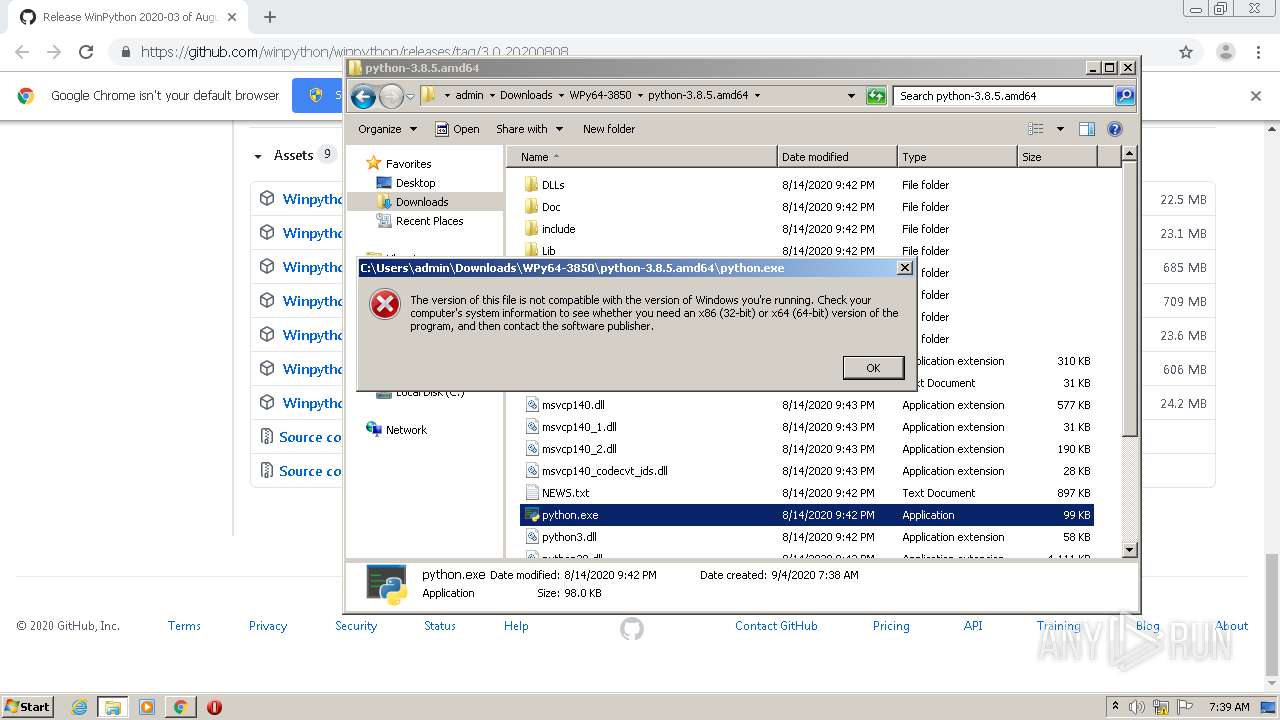Expand dropdown after python-3.8.5.amd64 breadcrumb
This screenshot has width=1280, height=720.
tap(757, 96)
